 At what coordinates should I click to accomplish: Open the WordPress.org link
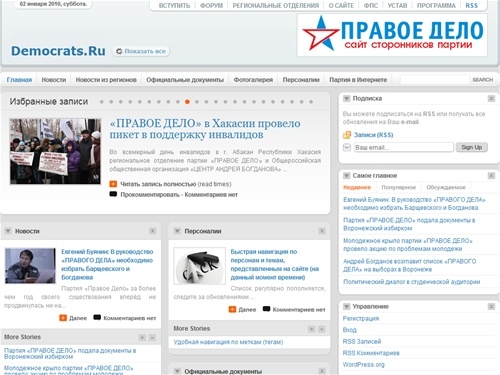click(364, 365)
